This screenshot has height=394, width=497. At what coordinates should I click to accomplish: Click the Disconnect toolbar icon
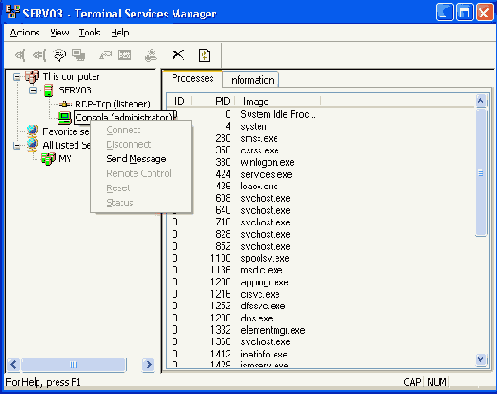pyautogui.click(x=39, y=55)
